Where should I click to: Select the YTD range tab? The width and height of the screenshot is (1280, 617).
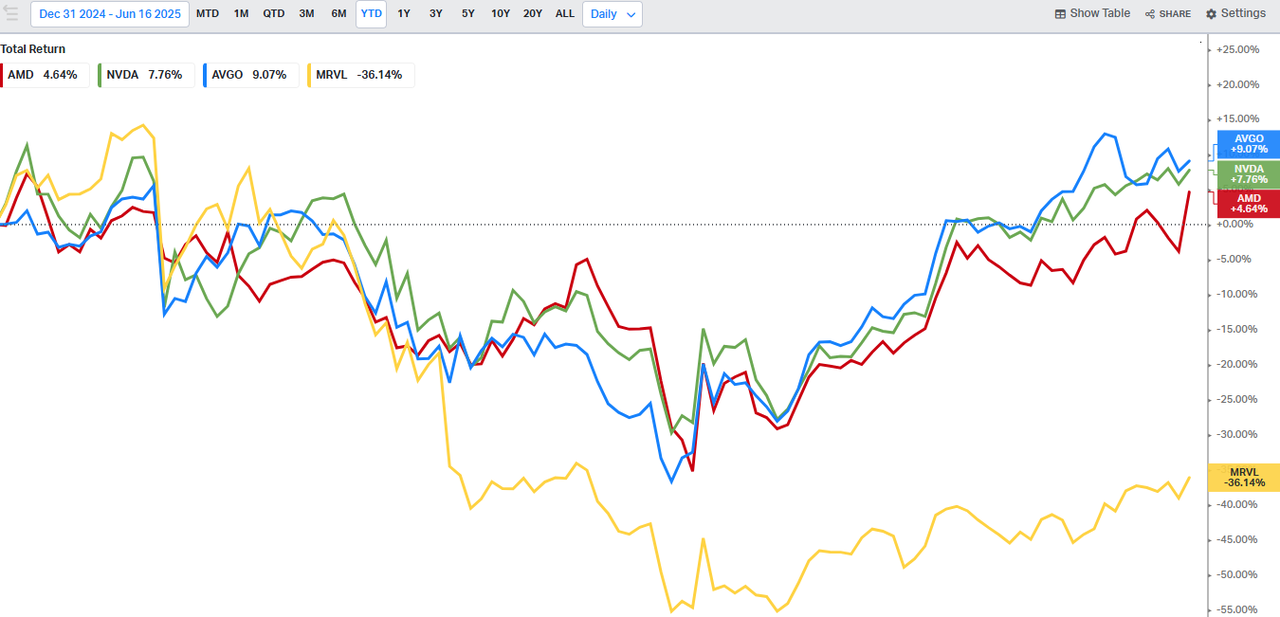[371, 14]
